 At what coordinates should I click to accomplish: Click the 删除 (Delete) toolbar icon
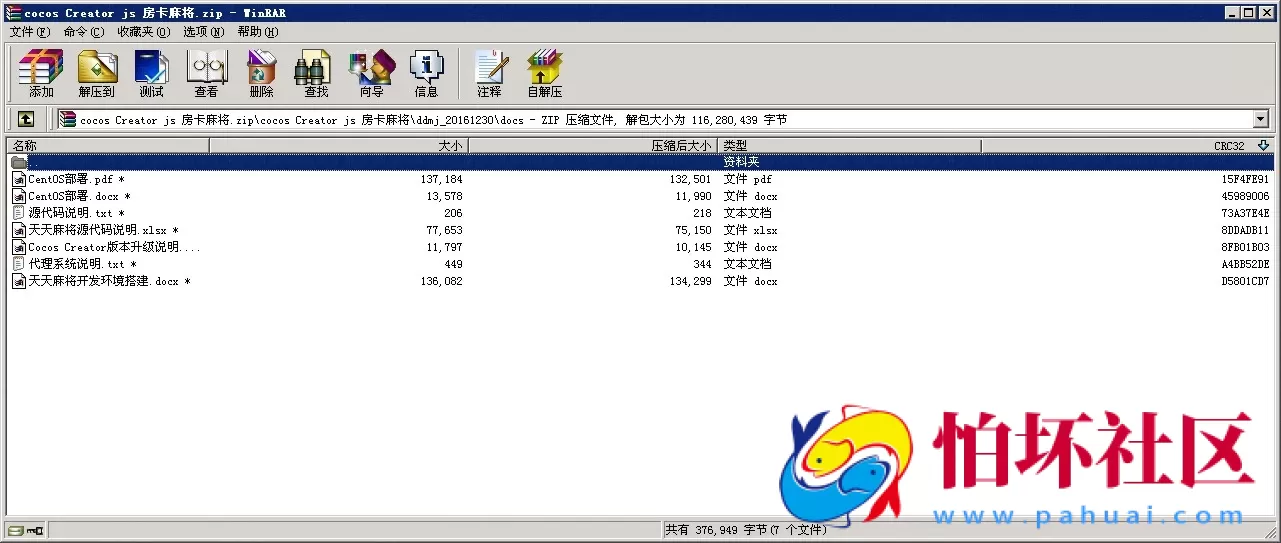[261, 67]
